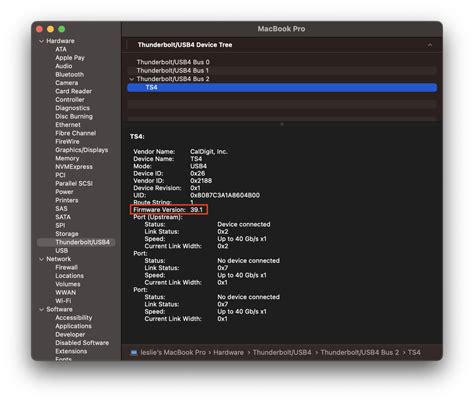474x402 pixels.
Task: Select Volumes under Network
Action: pos(68,284)
